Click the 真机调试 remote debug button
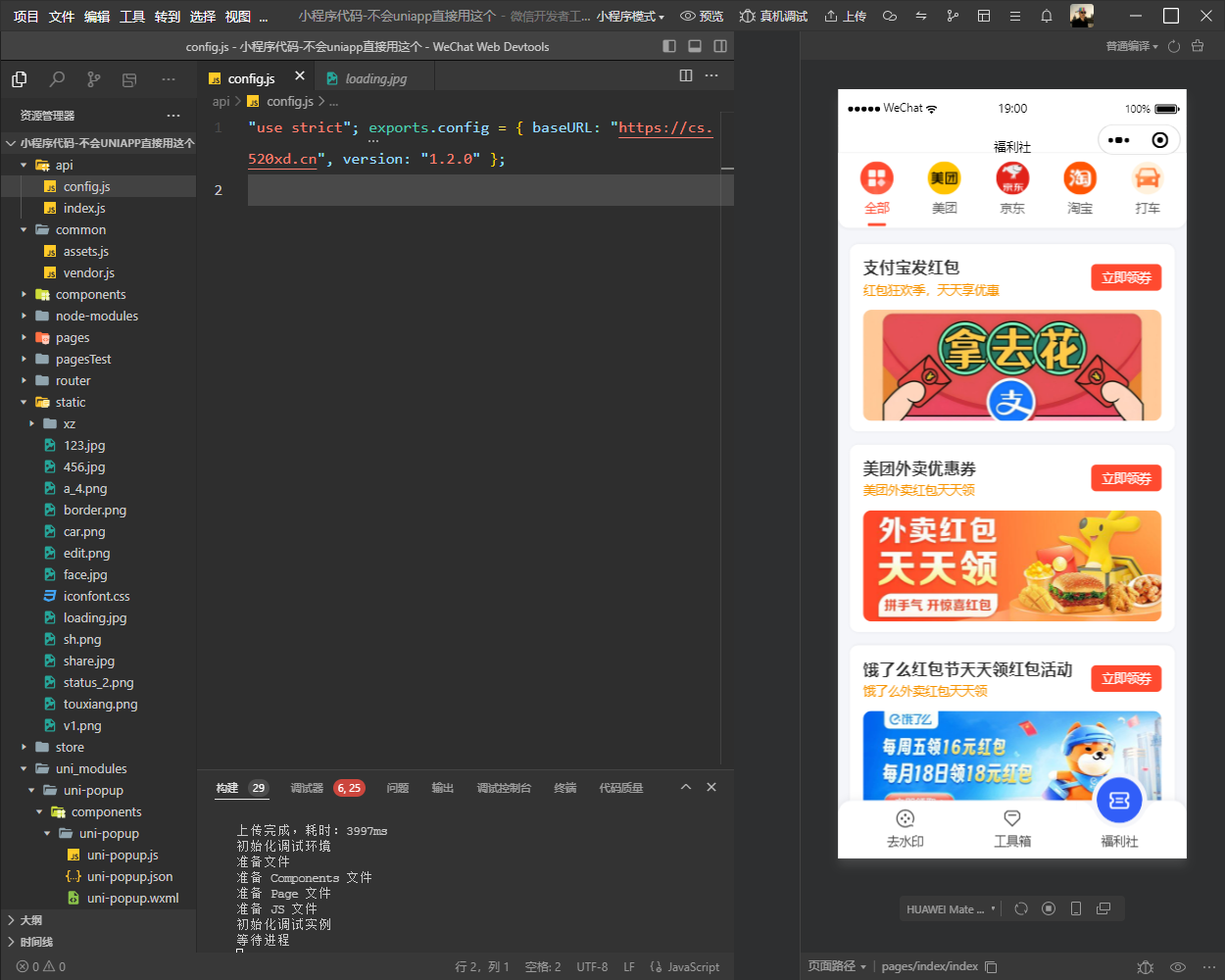 click(x=773, y=16)
